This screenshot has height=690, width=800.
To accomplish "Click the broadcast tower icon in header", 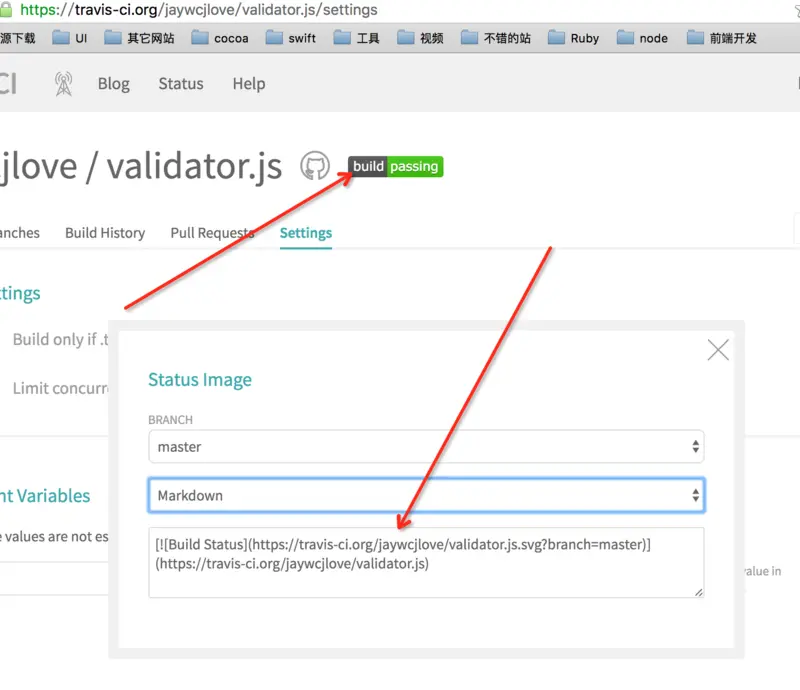I will [x=64, y=84].
